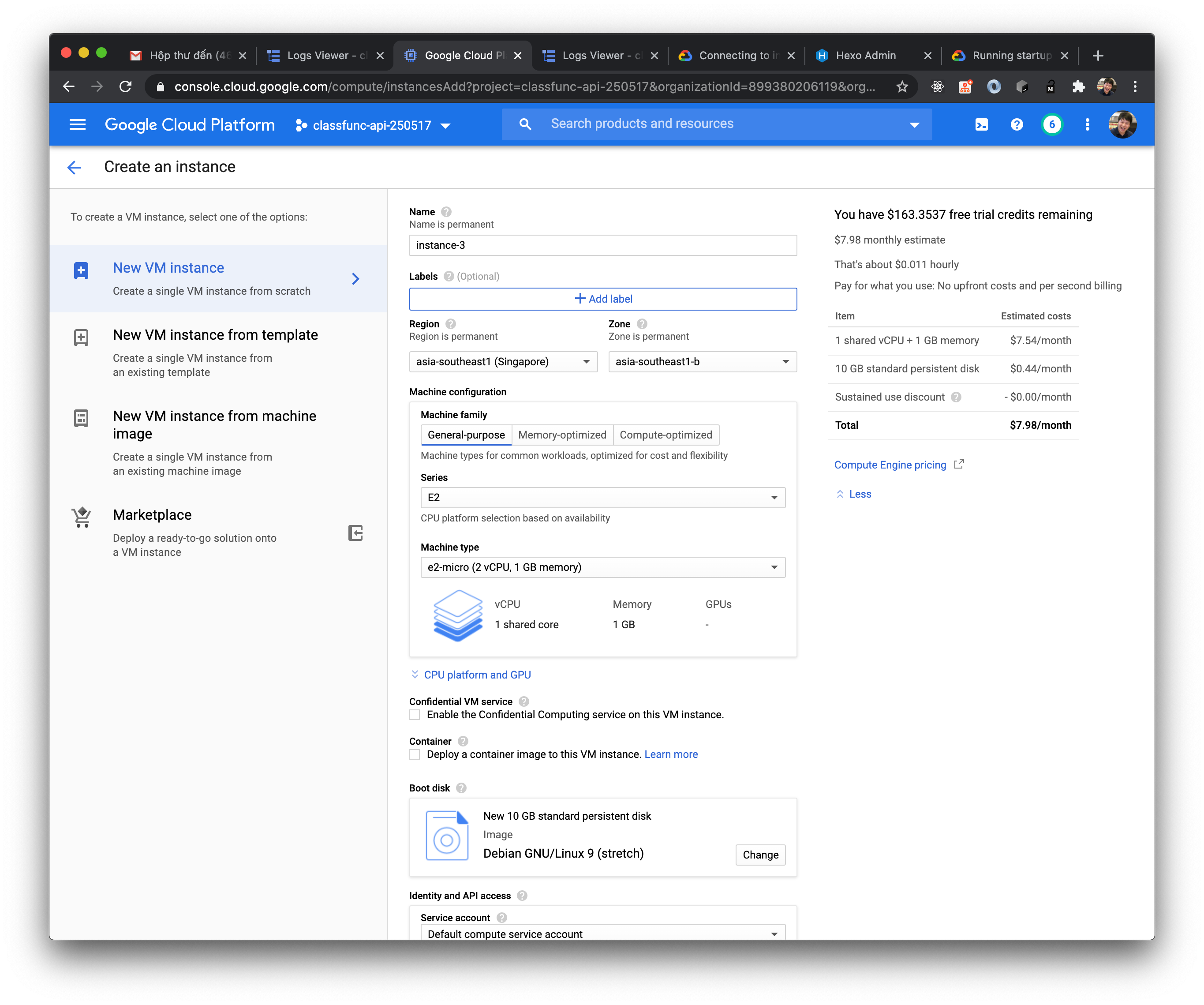Image resolution: width=1204 pixels, height=1005 pixels.
Task: Activate Cloud Shell icon
Action: pyautogui.click(x=981, y=124)
